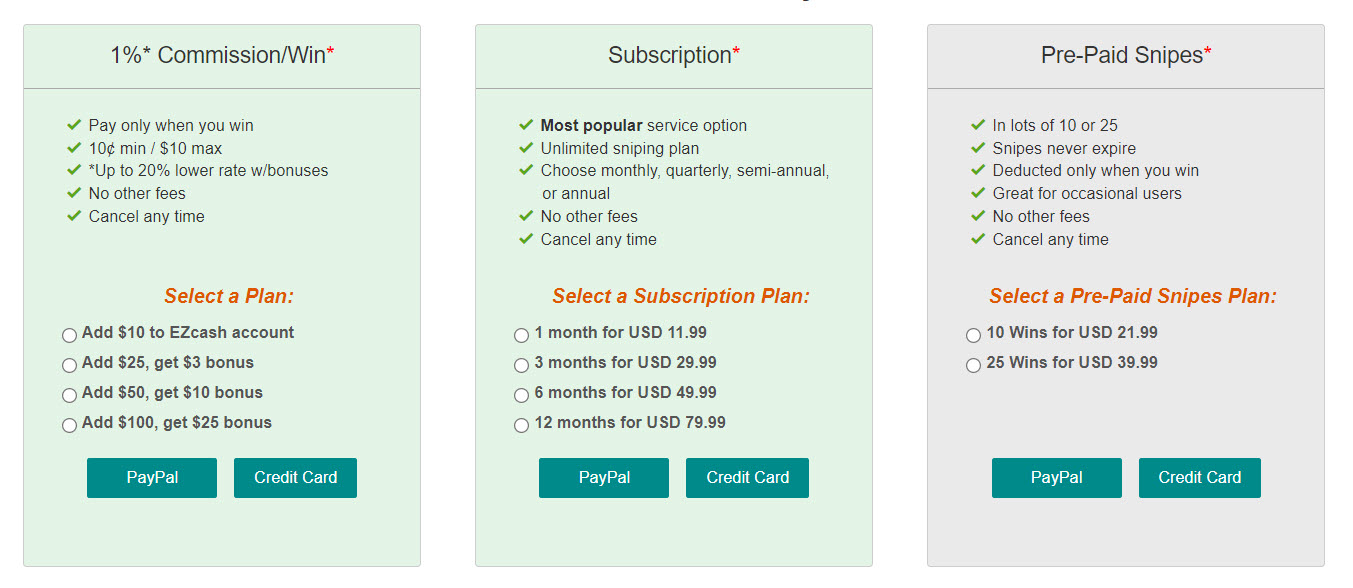Choose Add $25, get $3 bonus
1353x588 pixels.
[x=69, y=365]
